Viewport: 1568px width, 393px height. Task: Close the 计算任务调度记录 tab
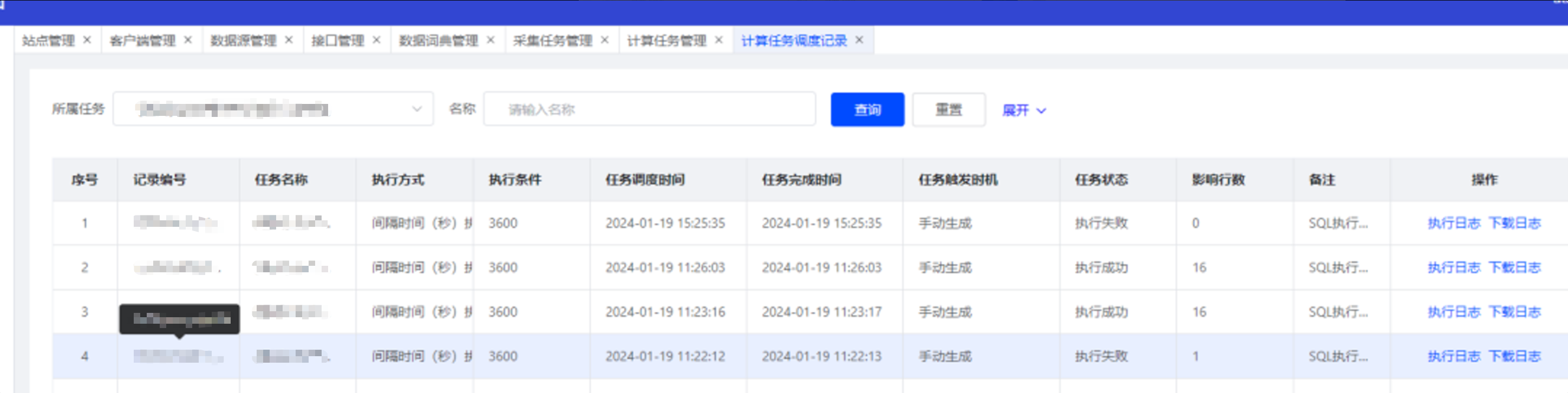click(x=859, y=40)
